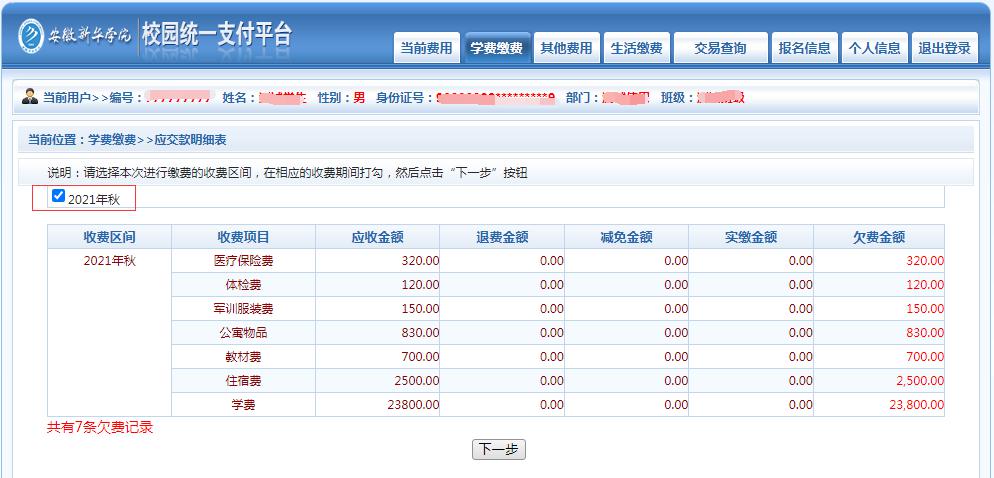This screenshot has height=478, width=994.
Task: Select the 住宿费 fee item cell
Action: (x=243, y=380)
